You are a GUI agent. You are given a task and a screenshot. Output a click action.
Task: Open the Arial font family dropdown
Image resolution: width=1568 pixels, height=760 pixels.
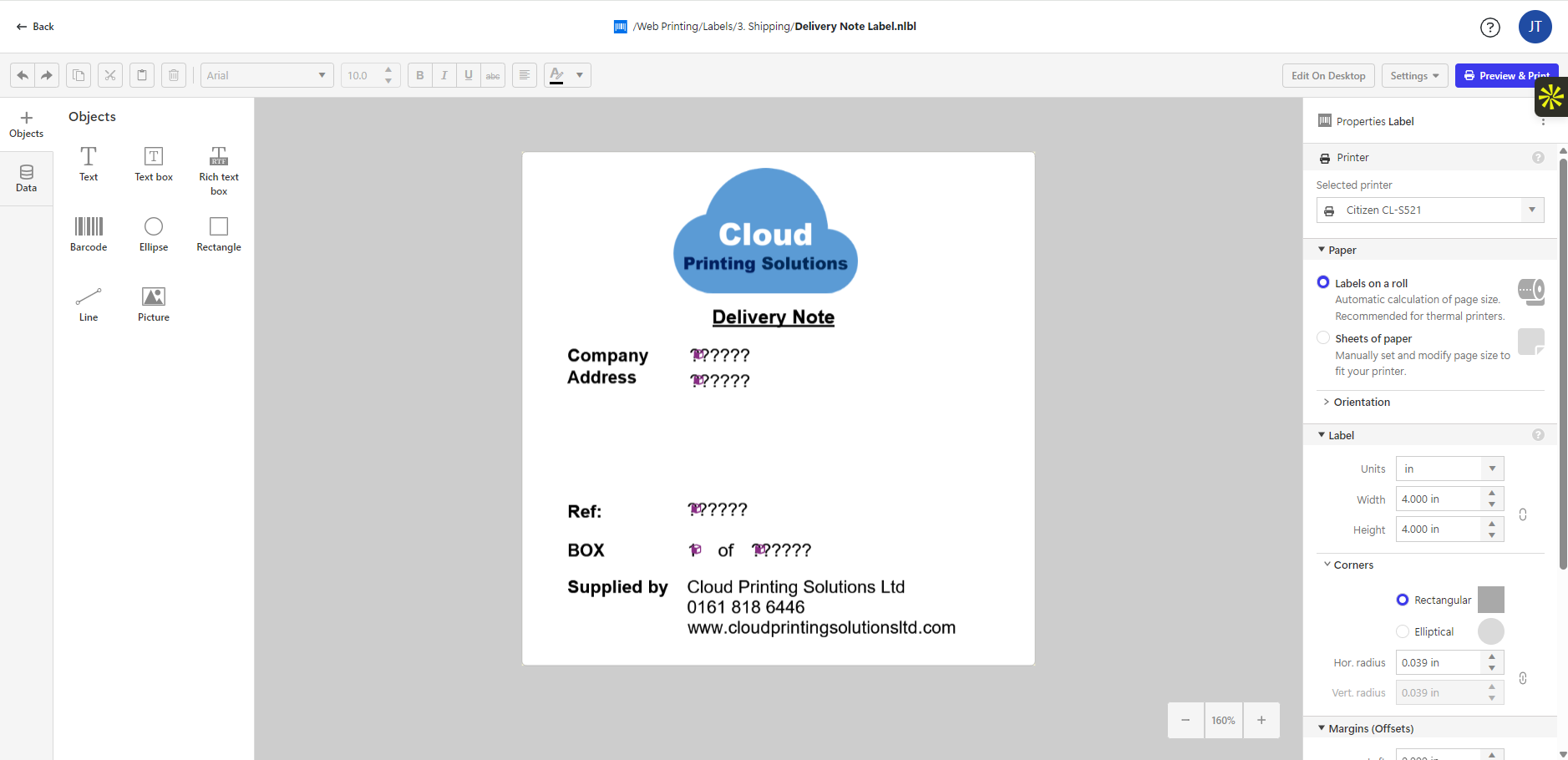(267, 75)
